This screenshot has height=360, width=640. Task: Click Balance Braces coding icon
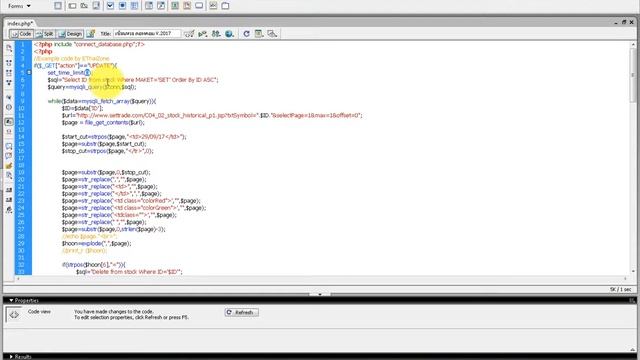click(x=9, y=107)
